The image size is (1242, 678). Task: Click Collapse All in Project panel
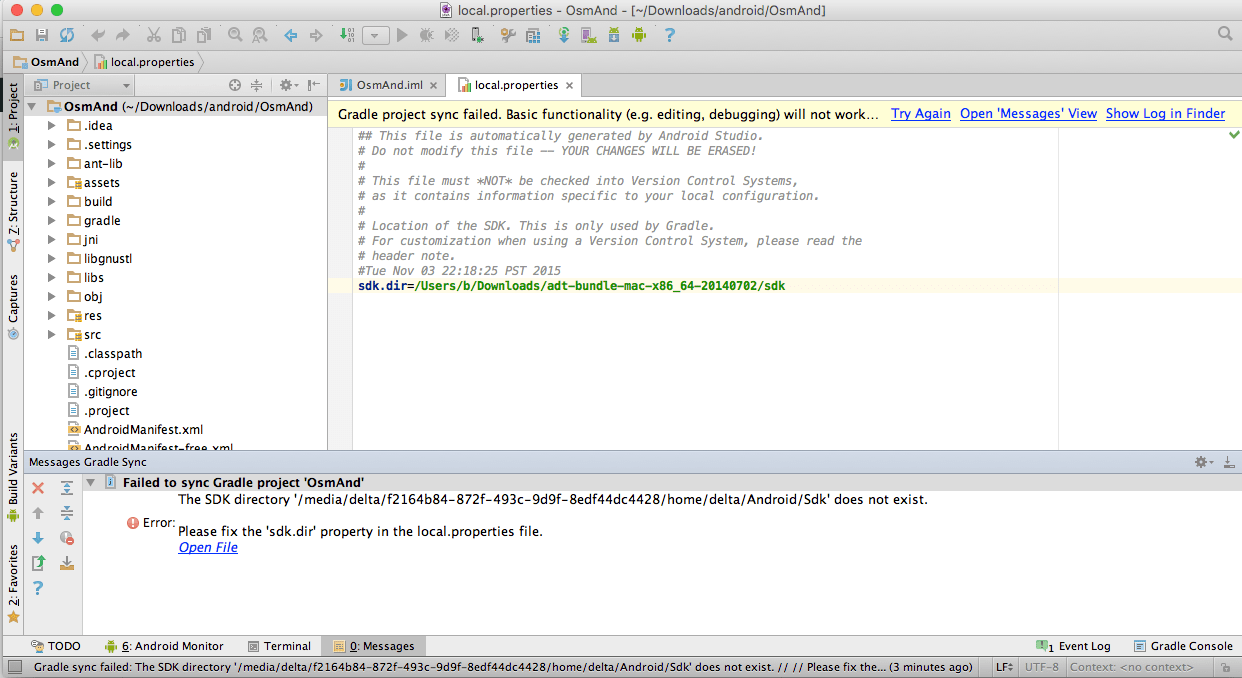click(x=257, y=85)
